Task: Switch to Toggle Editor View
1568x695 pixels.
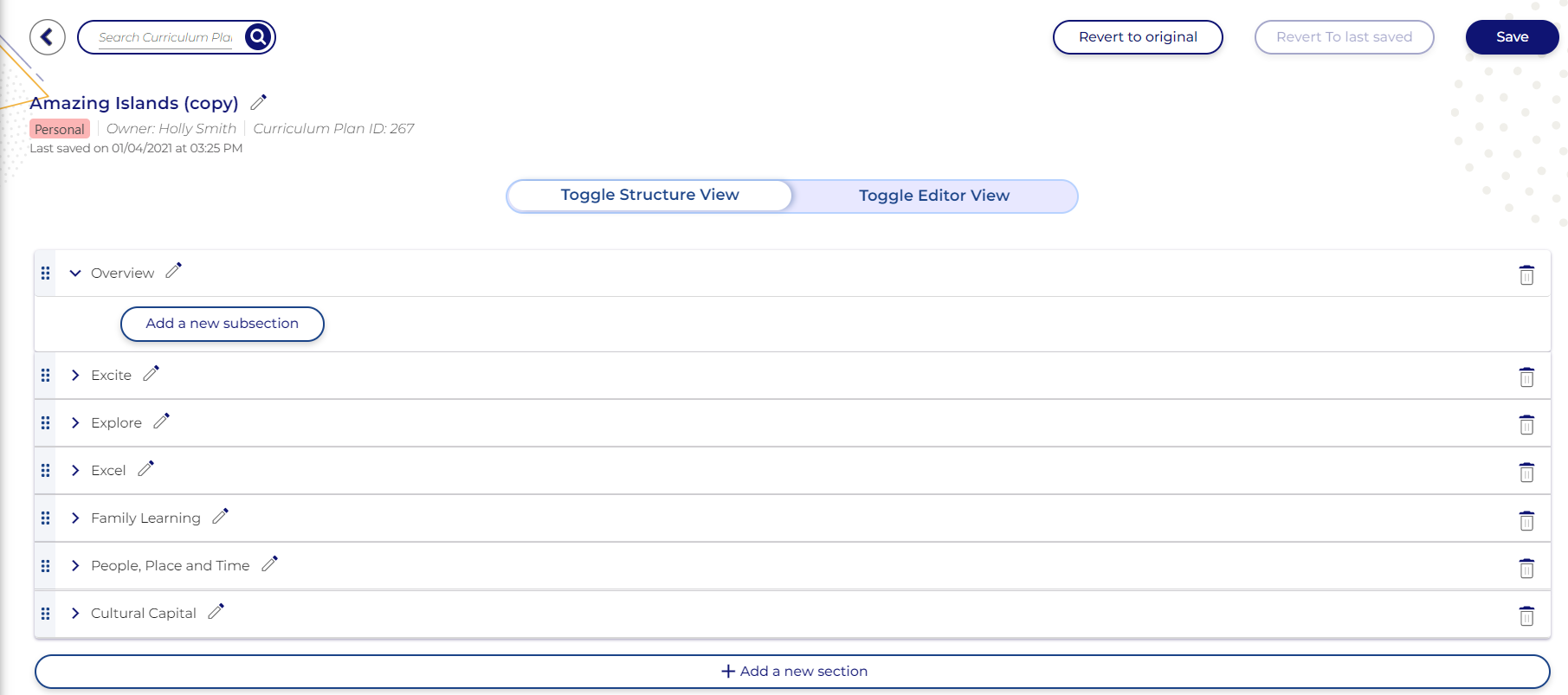Action: point(933,196)
